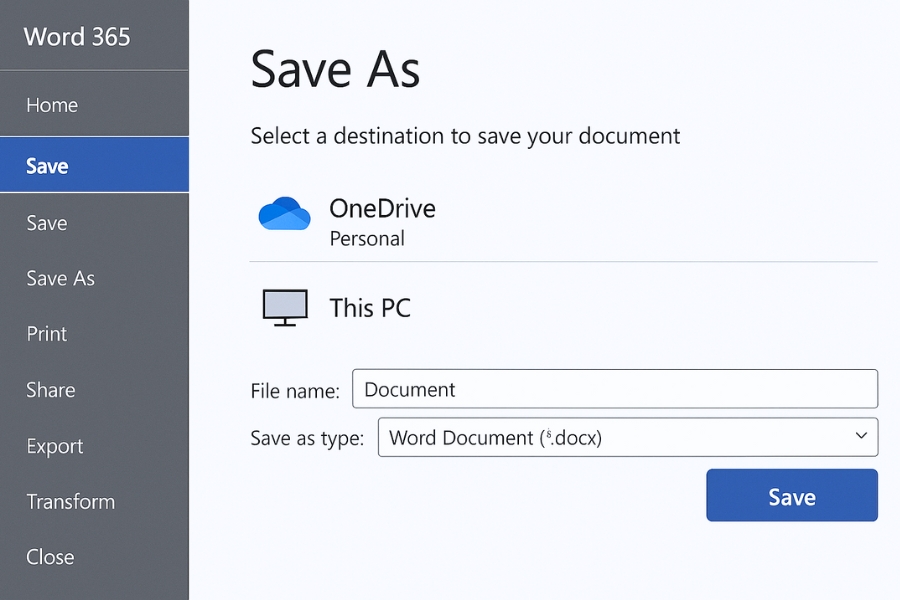
Task: Click the File name field containing Document
Action: pos(614,389)
